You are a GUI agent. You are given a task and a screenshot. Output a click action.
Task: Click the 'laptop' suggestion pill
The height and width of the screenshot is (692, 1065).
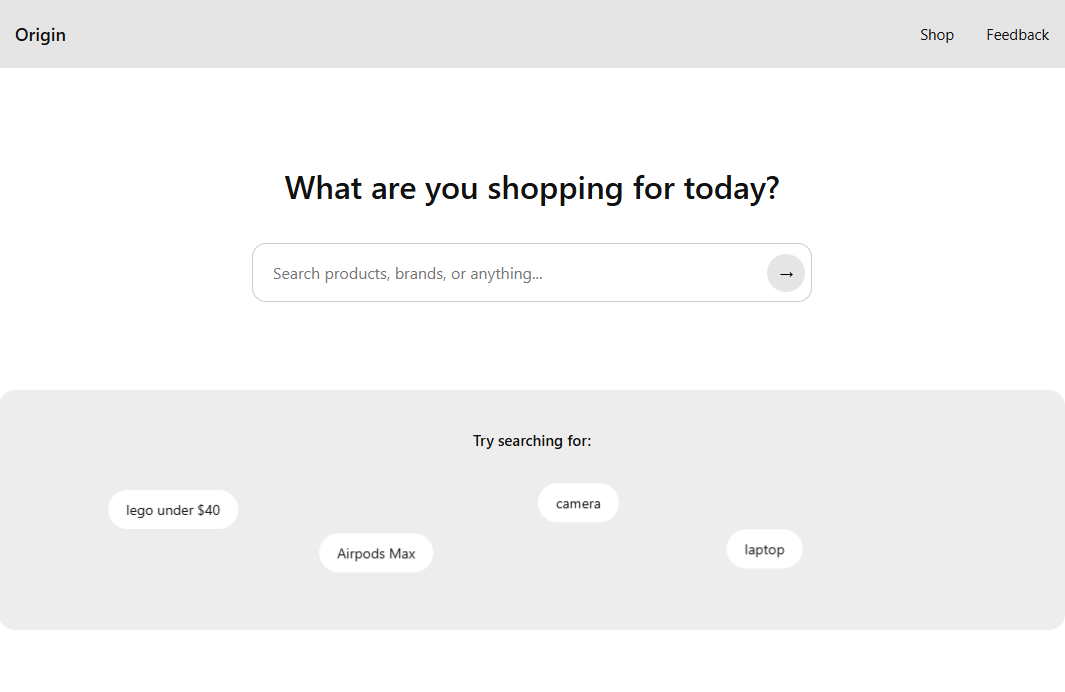coord(764,548)
